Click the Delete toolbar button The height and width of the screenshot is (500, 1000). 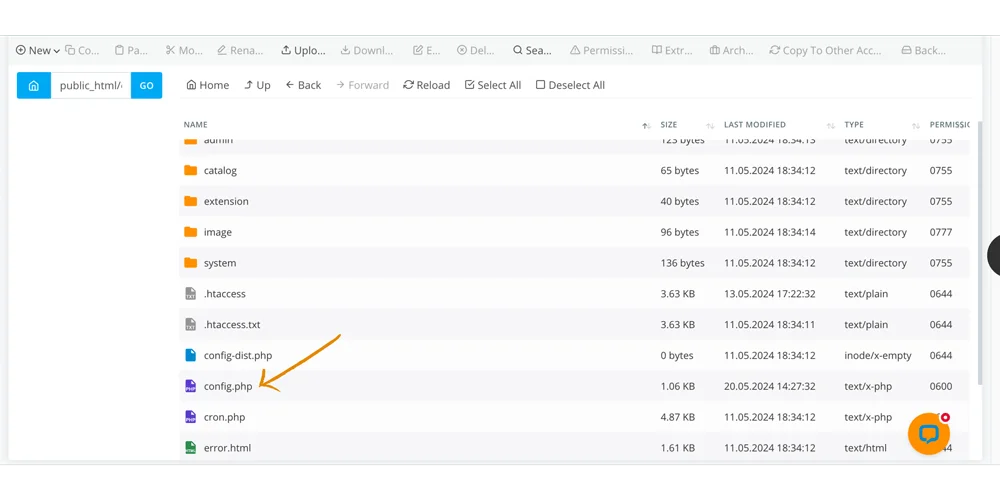tap(476, 50)
